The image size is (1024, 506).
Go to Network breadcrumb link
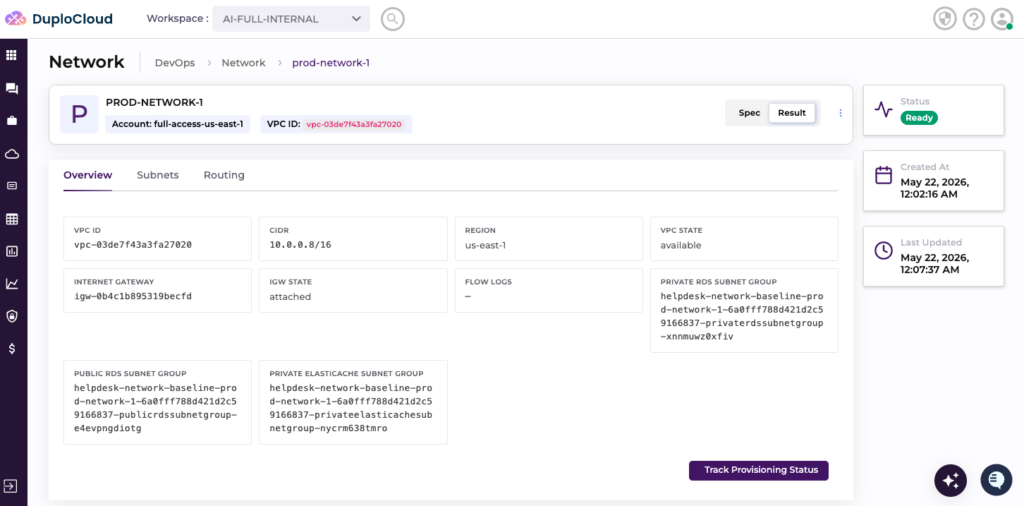click(244, 63)
